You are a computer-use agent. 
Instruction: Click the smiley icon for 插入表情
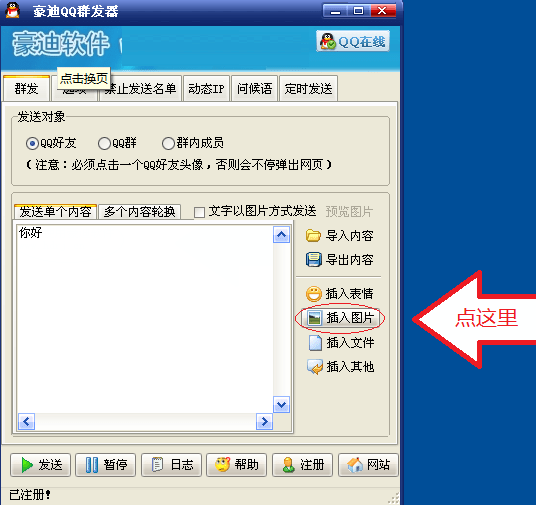[x=313, y=294]
